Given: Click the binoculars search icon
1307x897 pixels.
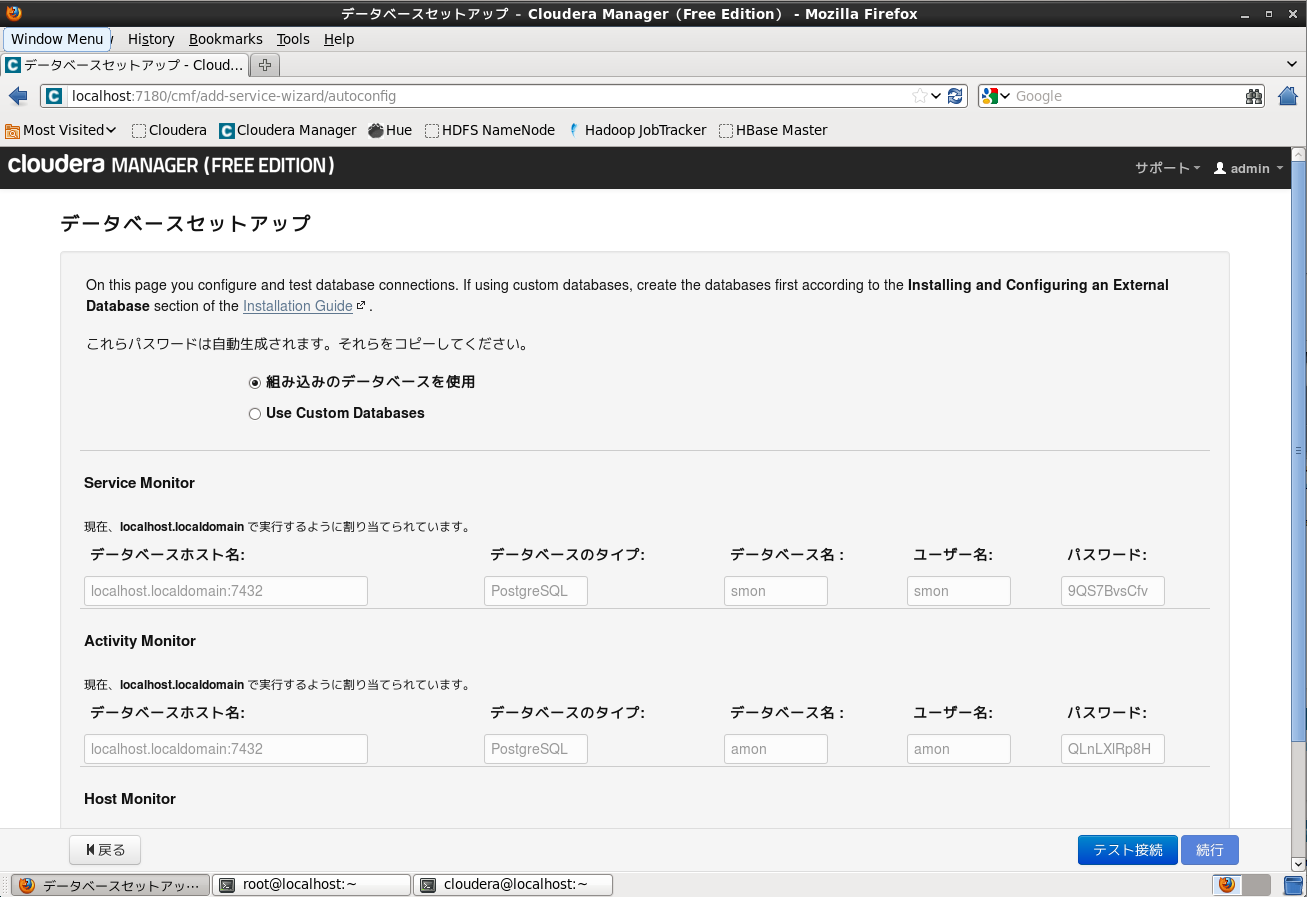Looking at the screenshot, I should point(1254,96).
